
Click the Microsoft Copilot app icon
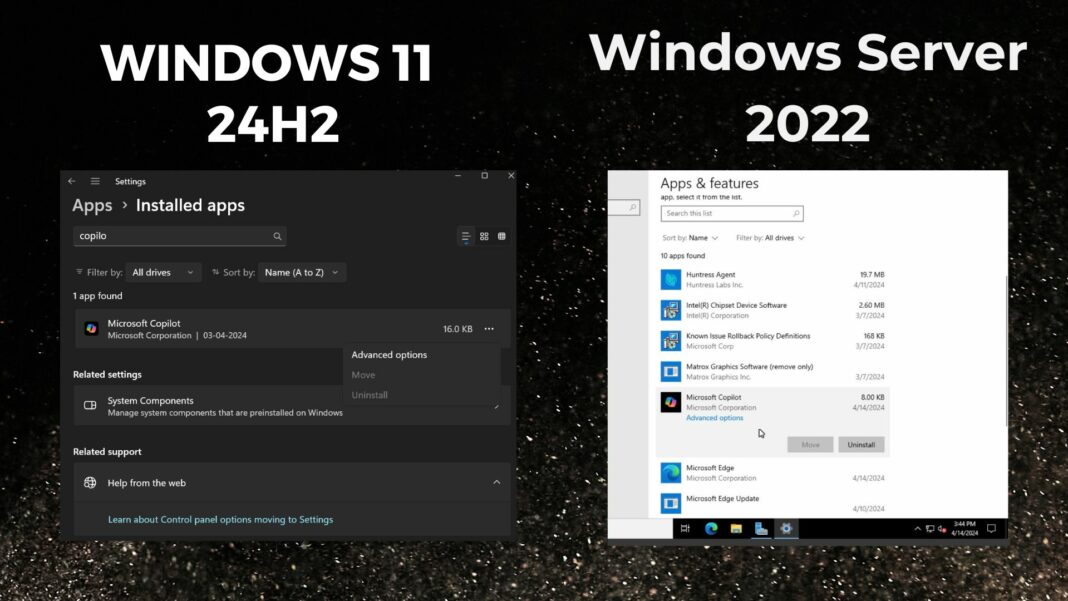(90, 327)
